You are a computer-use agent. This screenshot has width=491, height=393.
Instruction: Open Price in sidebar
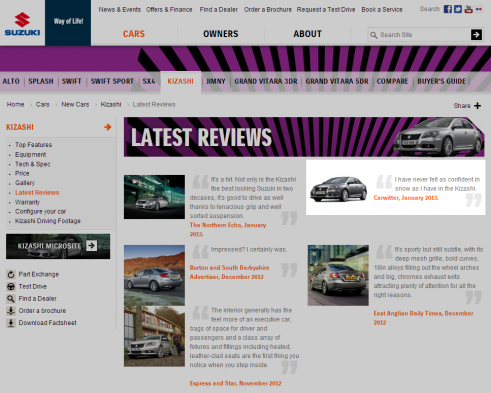coord(22,173)
